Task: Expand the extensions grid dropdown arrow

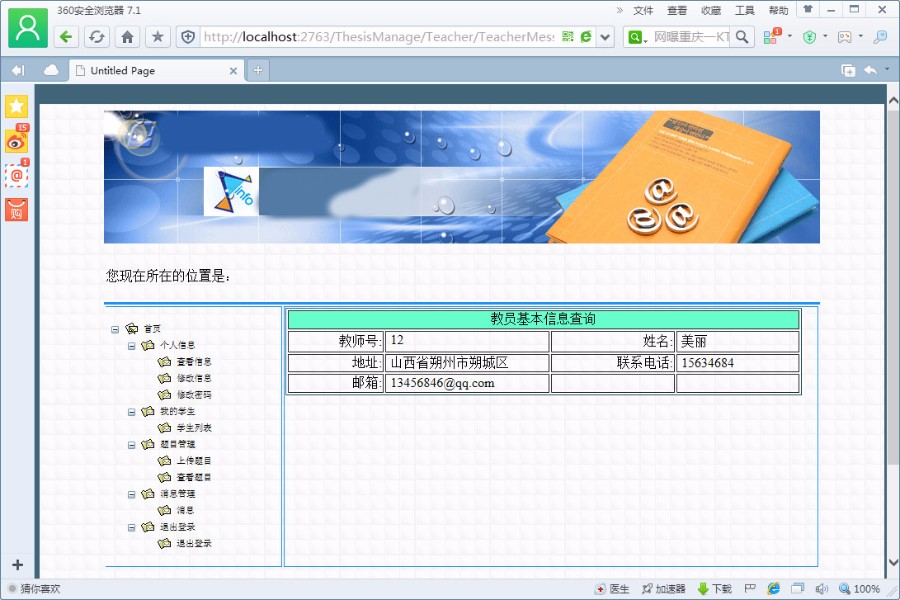Action: point(790,36)
